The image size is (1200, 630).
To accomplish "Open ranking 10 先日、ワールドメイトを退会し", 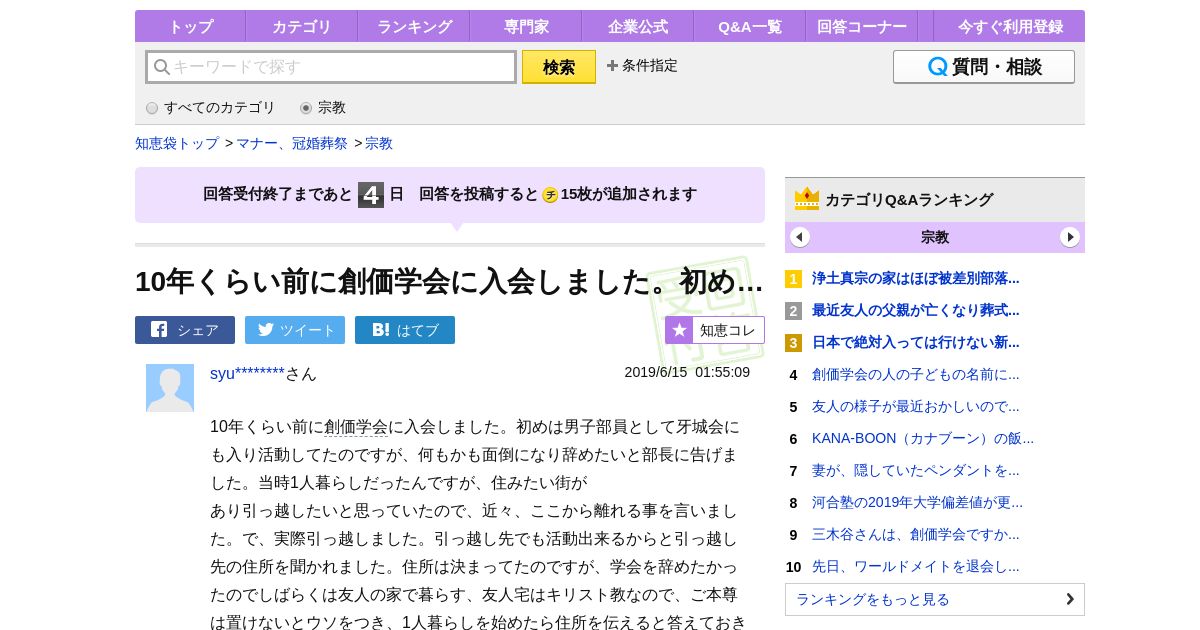I will [915, 566].
